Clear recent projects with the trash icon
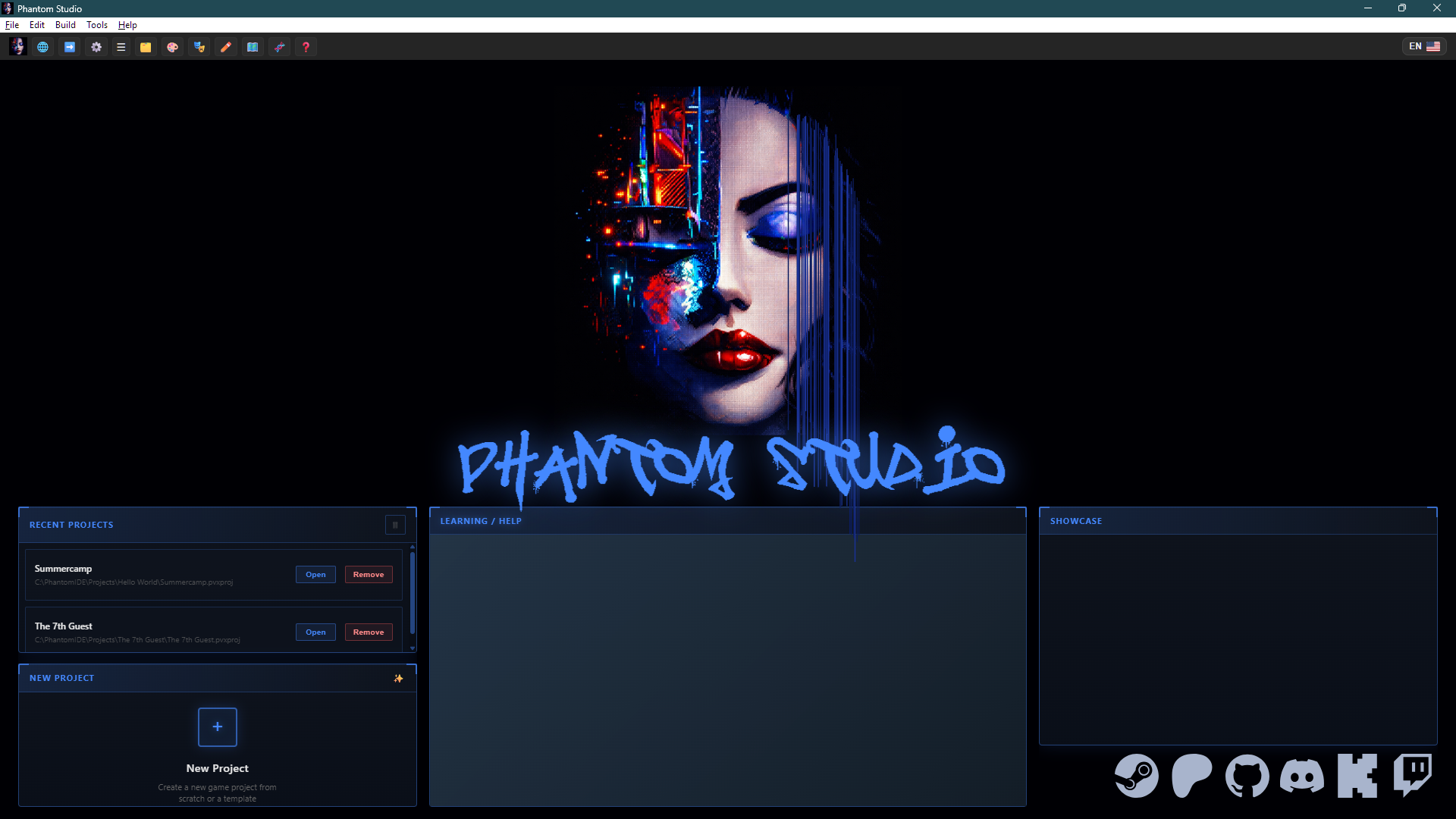 395,524
